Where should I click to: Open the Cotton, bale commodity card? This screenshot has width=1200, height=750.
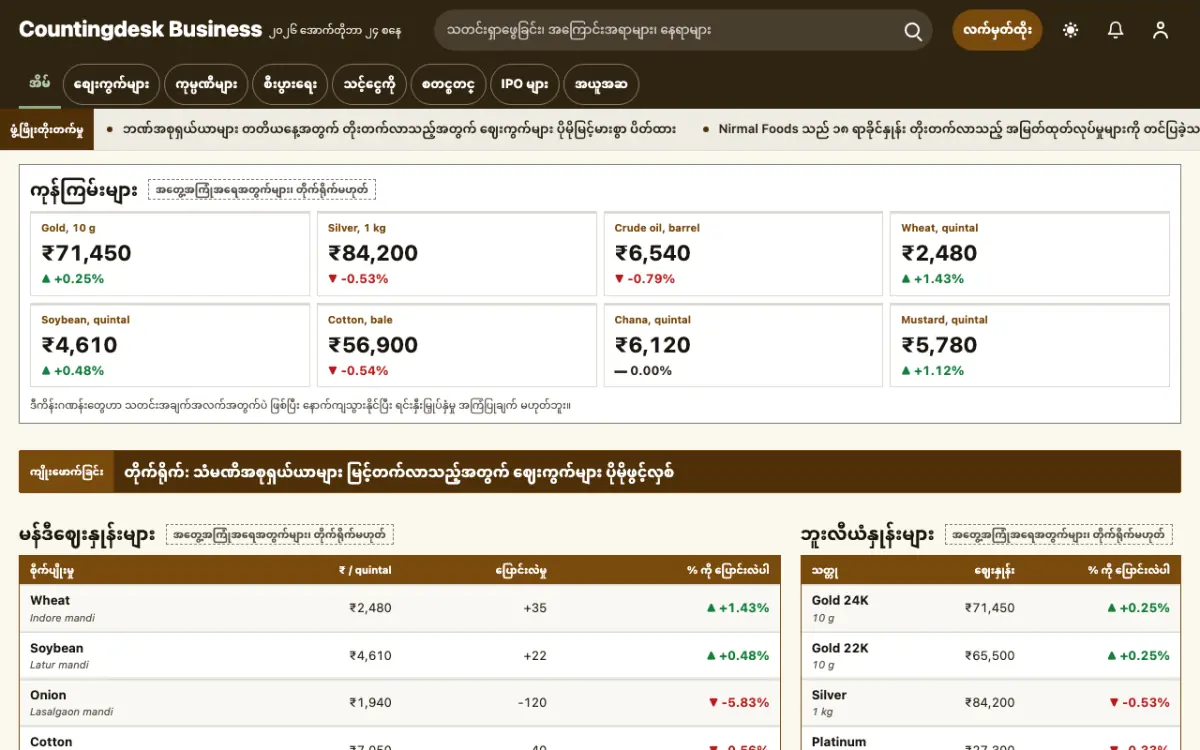tap(457, 345)
